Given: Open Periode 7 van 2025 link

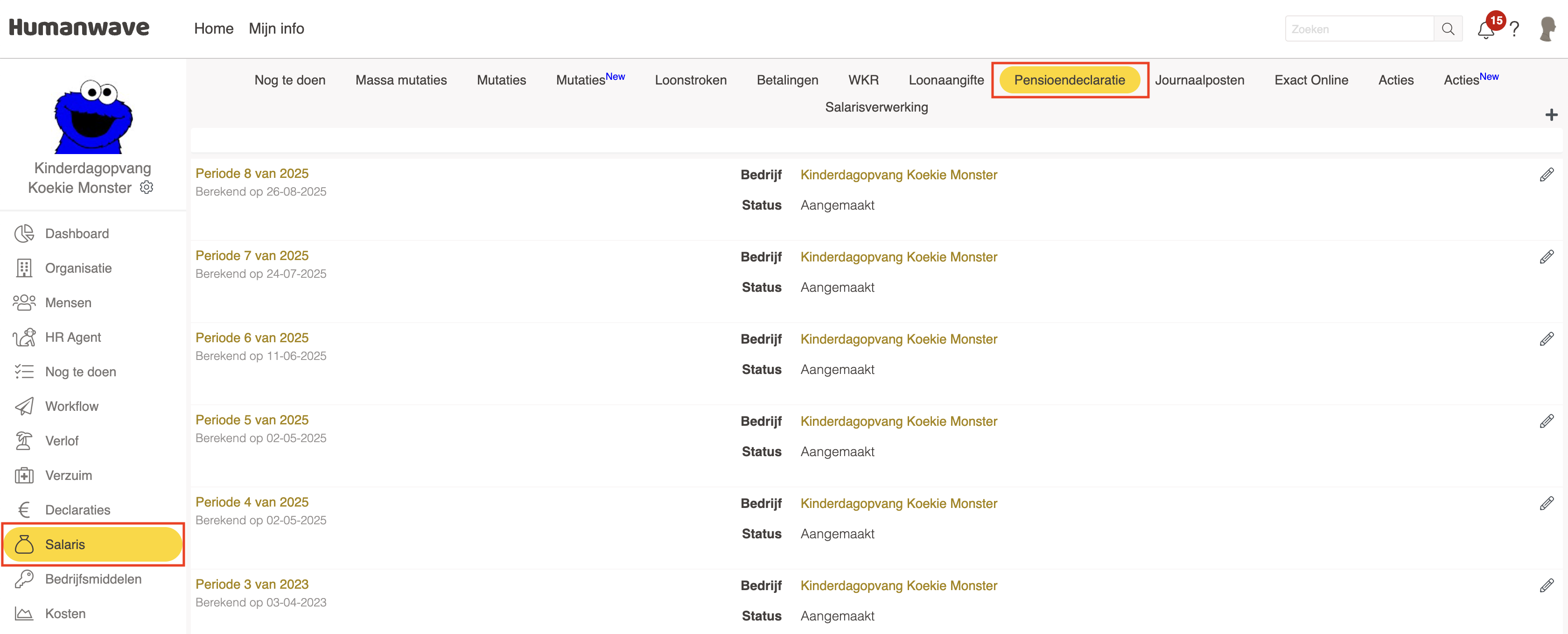Looking at the screenshot, I should coord(252,255).
